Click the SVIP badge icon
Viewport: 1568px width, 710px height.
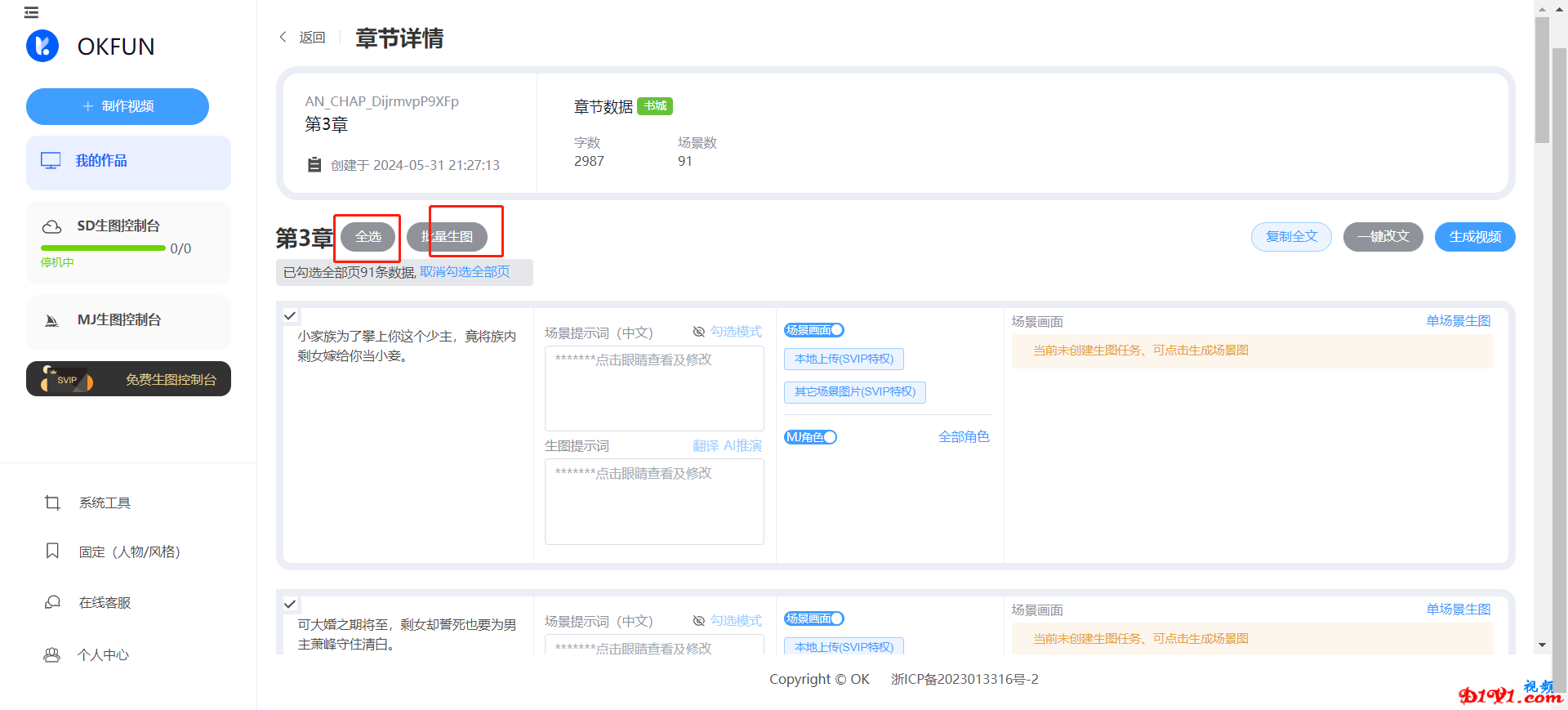point(67,380)
